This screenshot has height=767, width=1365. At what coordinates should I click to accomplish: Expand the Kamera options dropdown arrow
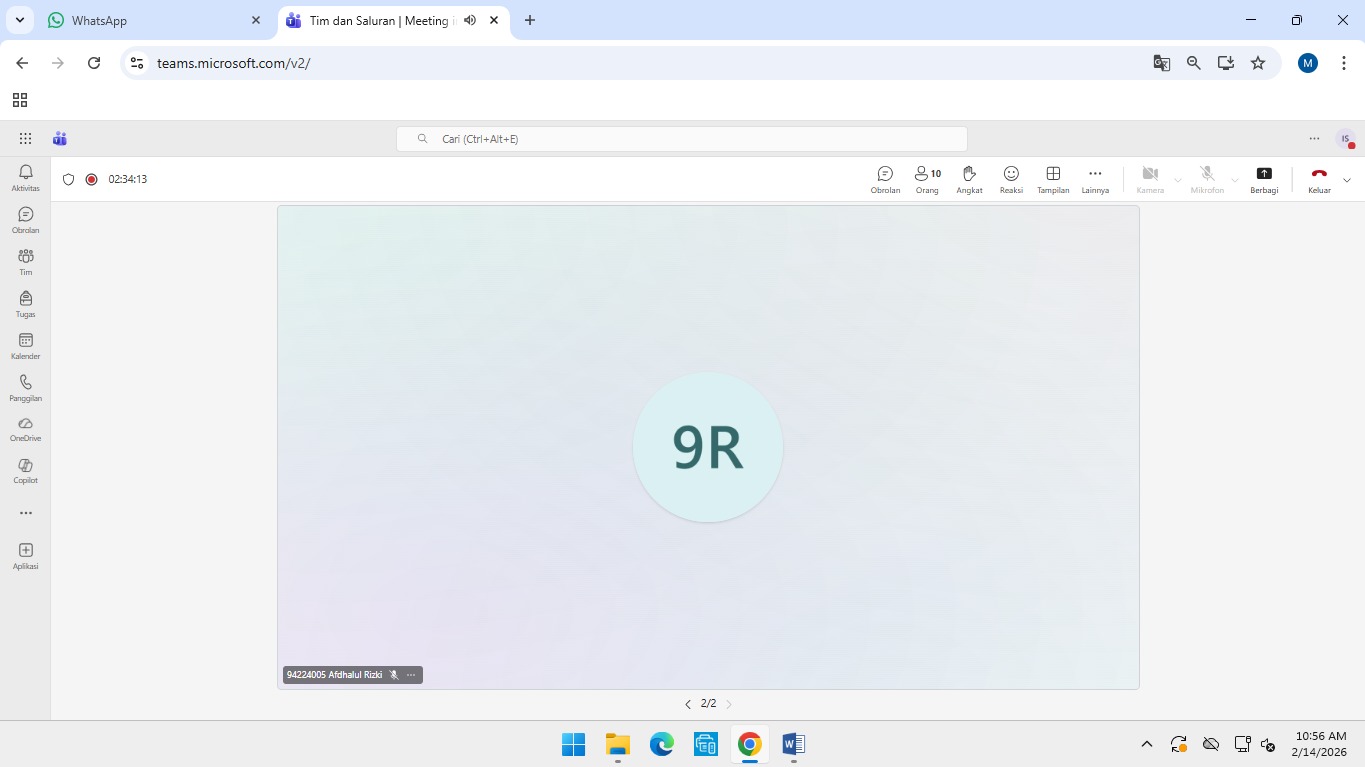pos(1178,181)
